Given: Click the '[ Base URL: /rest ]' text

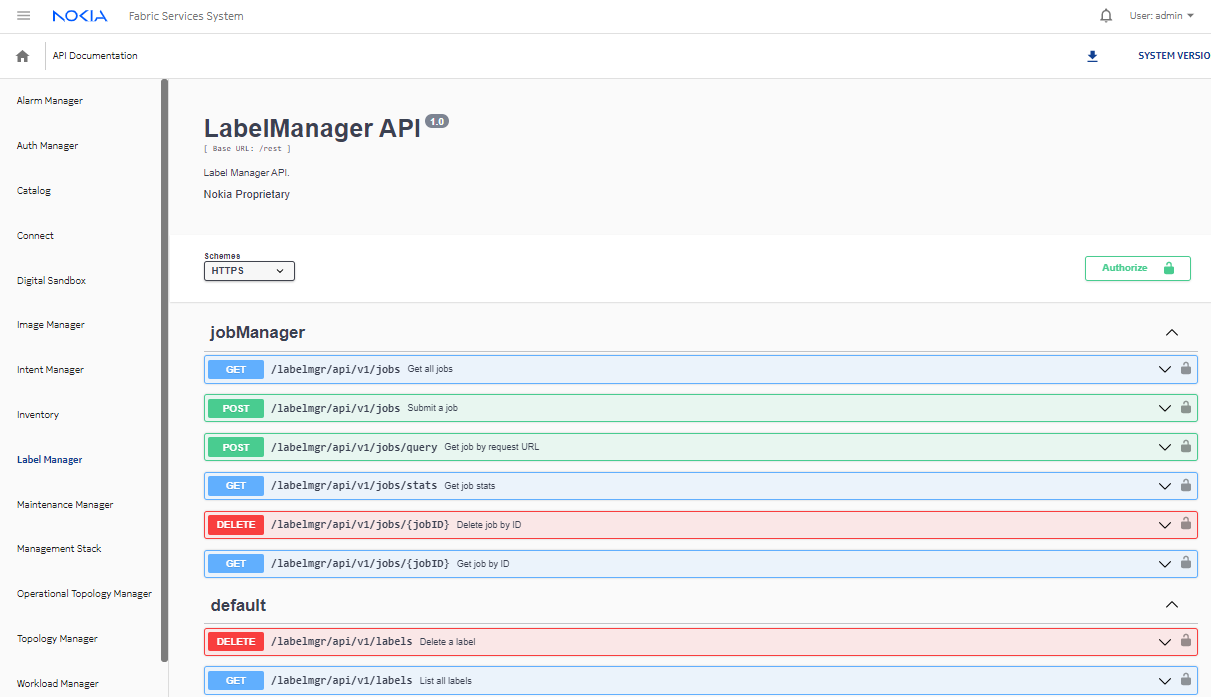Looking at the screenshot, I should coord(247,148).
